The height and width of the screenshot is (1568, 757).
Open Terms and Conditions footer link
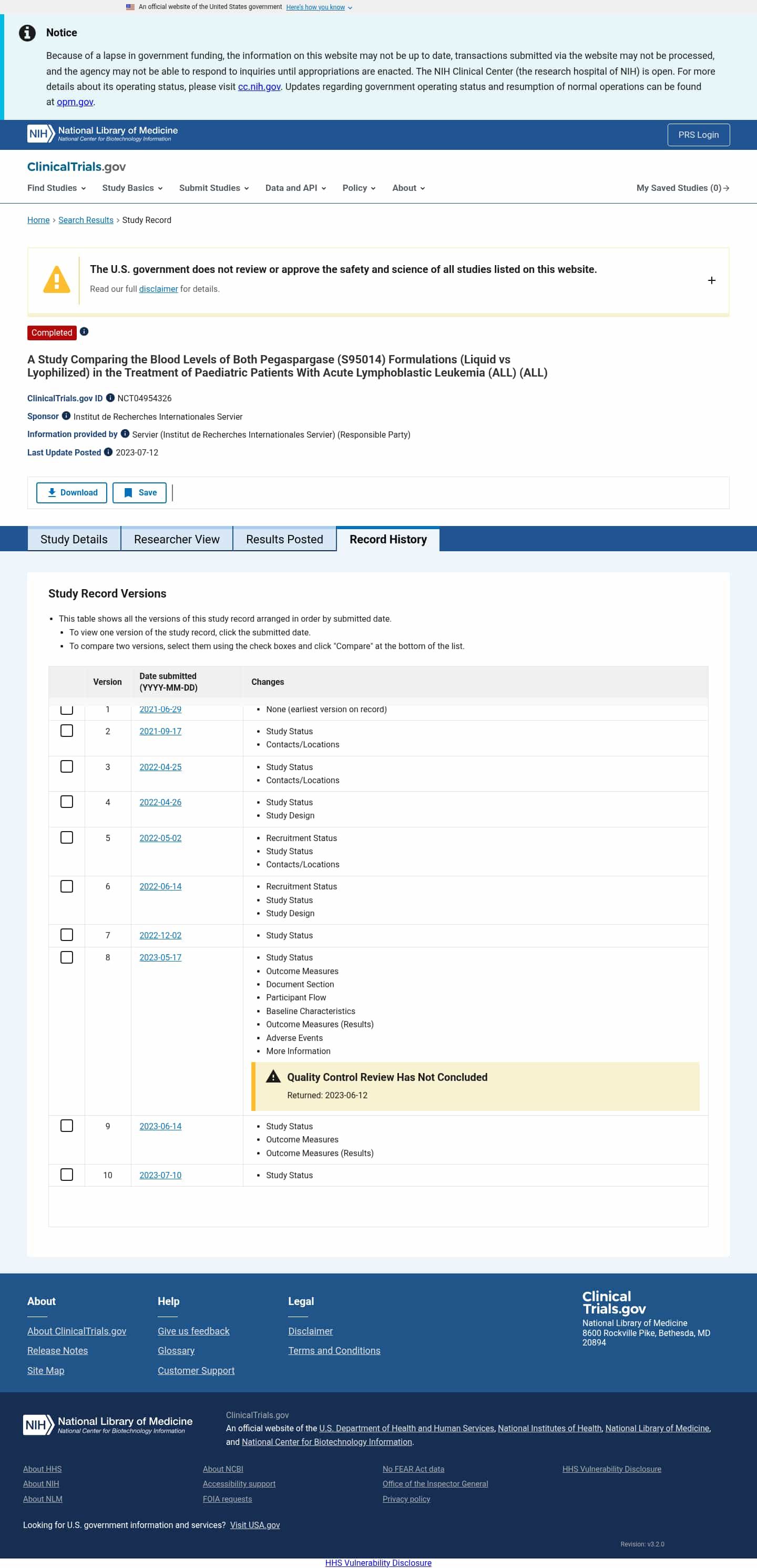(334, 1351)
